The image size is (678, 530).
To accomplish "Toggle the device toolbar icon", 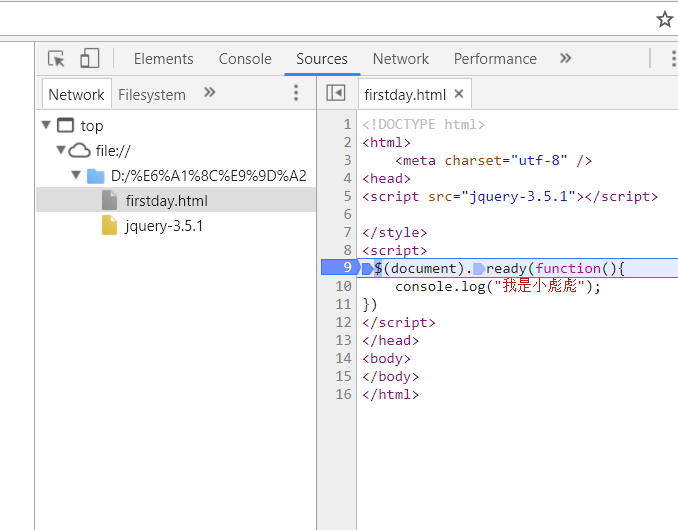I will coord(90,58).
